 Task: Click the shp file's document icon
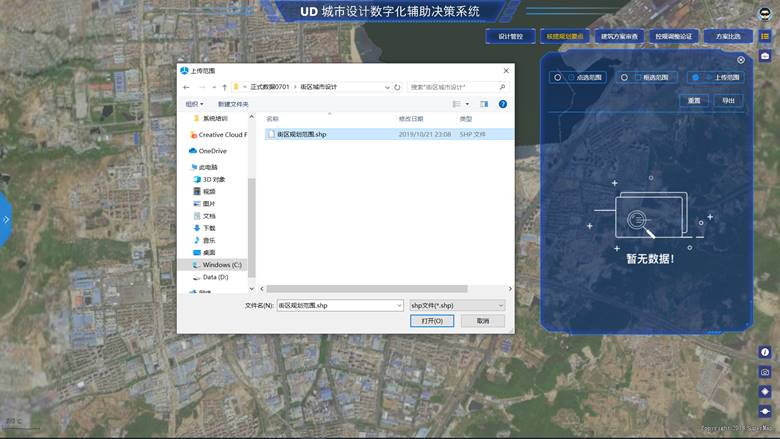pos(272,134)
